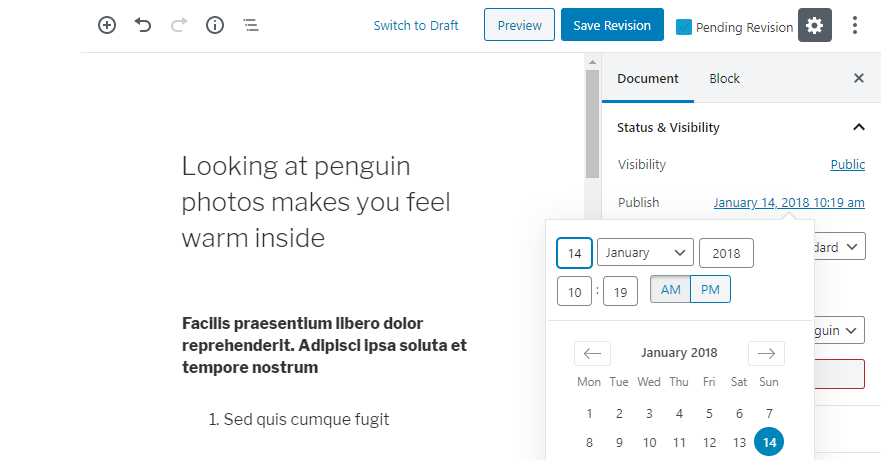Open the more options vertical dots menu
This screenshot has height=460, width=881.
coord(855,26)
